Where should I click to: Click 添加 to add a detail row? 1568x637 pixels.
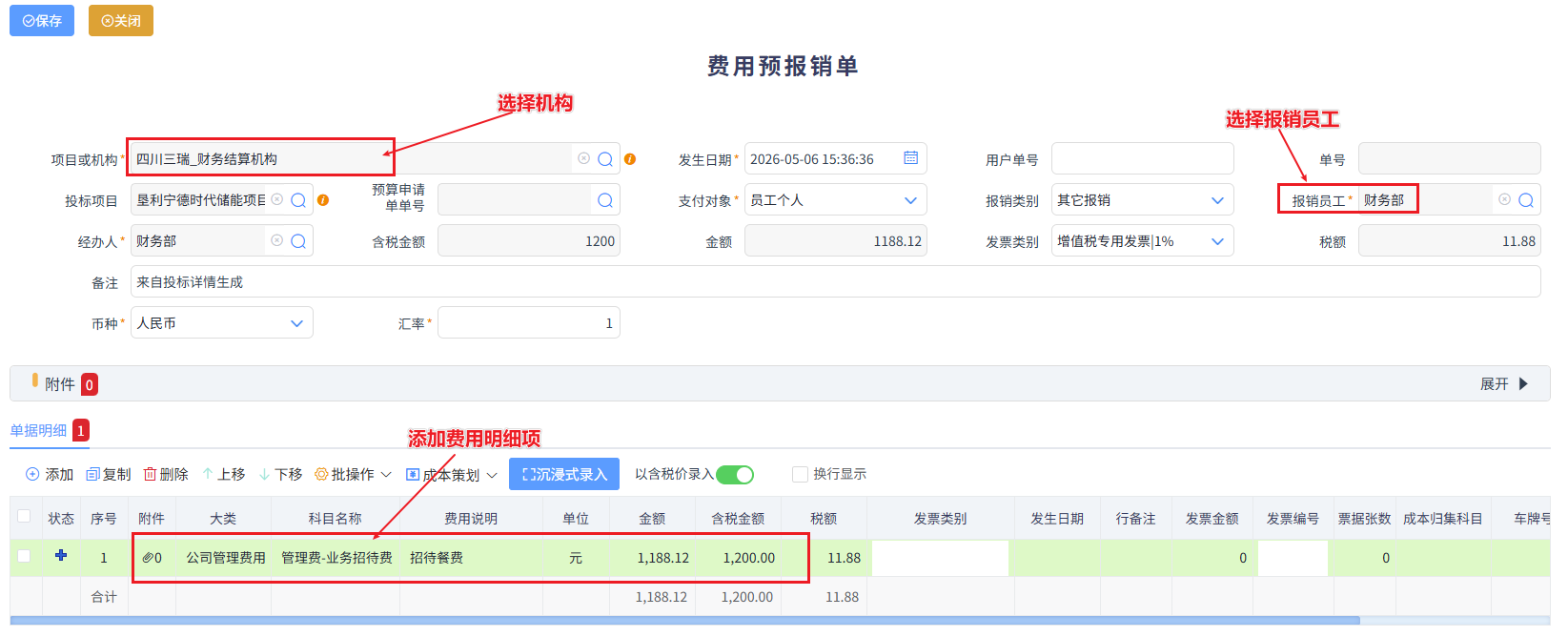tap(50, 474)
